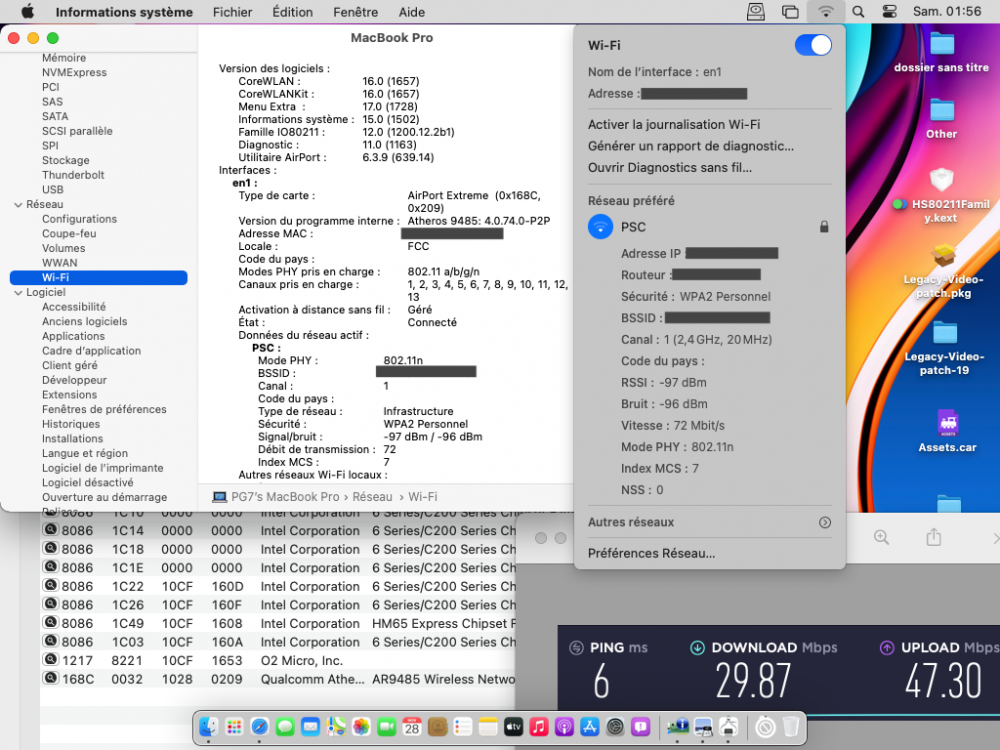Open the Fichier menu
Screen dimensions: 1000x750
coord(232,12)
